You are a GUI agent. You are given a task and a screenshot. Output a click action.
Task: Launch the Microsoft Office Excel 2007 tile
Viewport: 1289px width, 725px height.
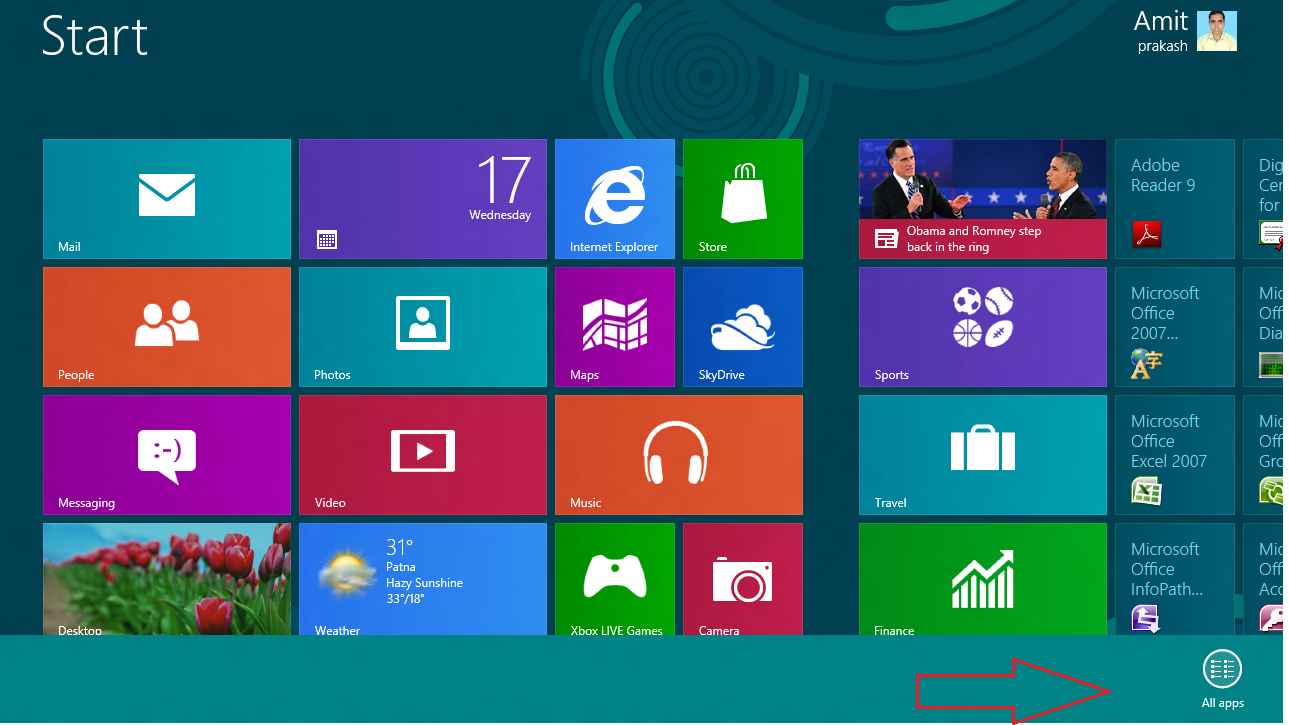(1175, 455)
